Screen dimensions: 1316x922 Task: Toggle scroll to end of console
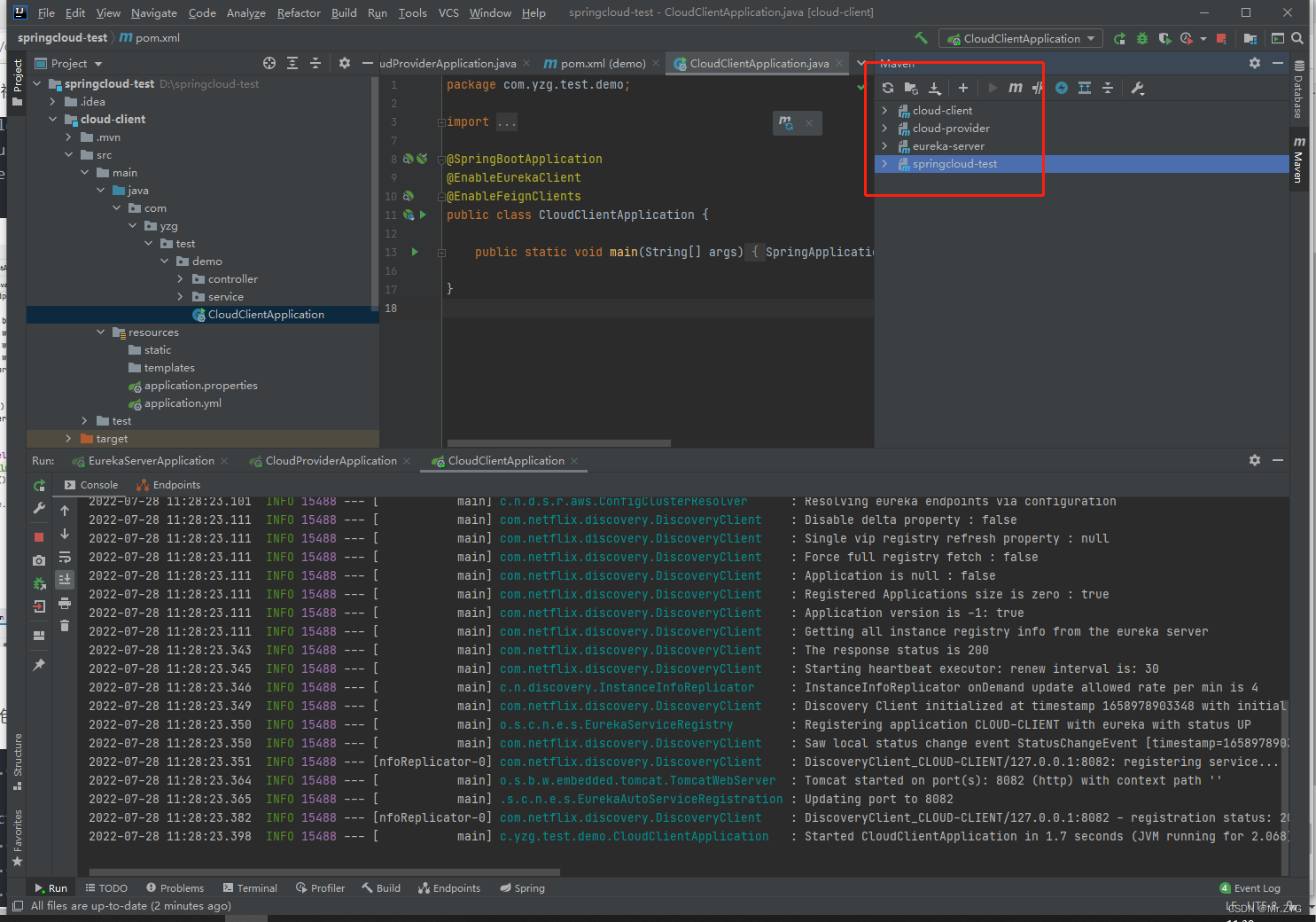(65, 580)
